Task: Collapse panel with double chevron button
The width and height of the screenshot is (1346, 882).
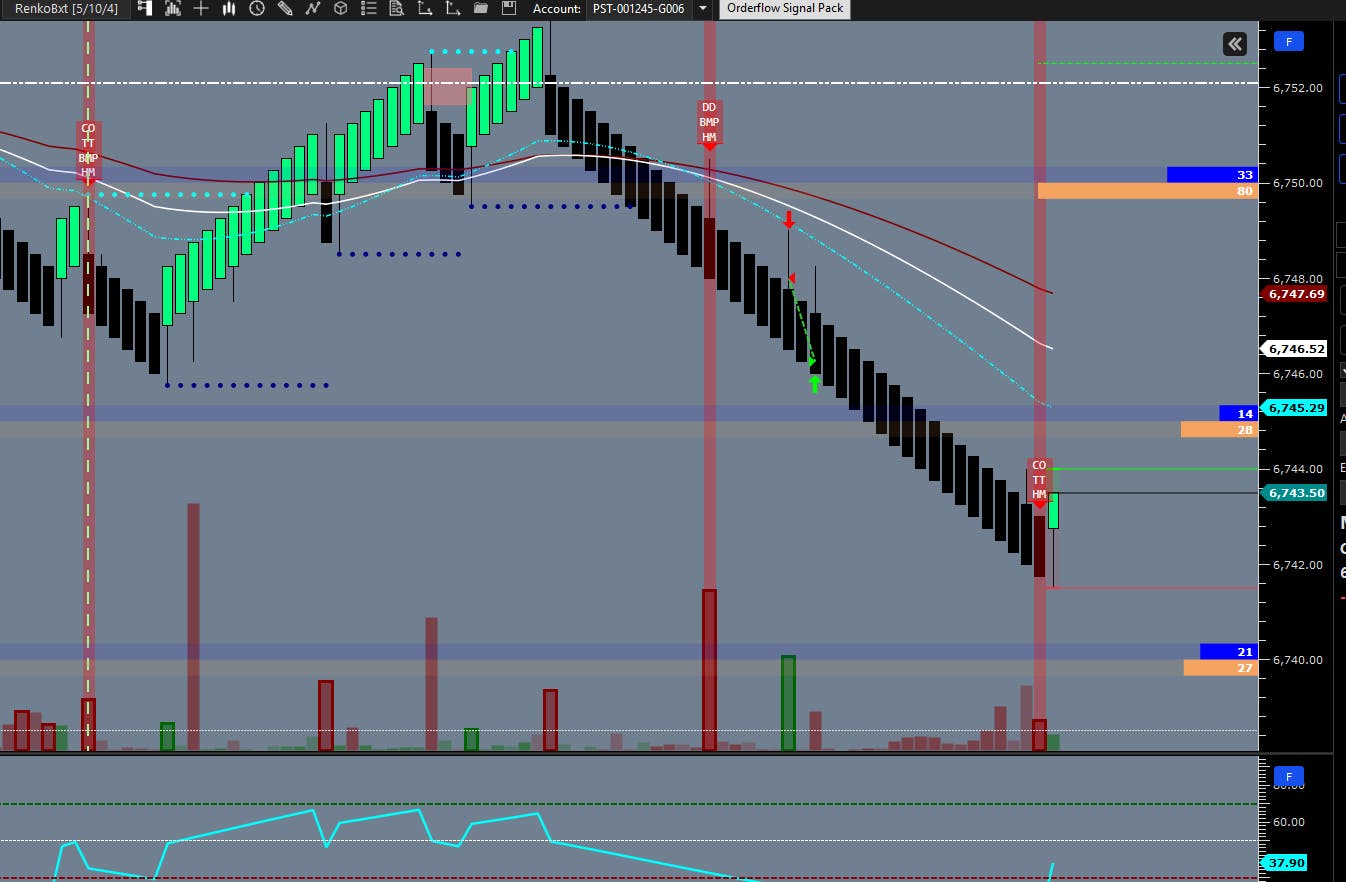Action: click(1234, 43)
